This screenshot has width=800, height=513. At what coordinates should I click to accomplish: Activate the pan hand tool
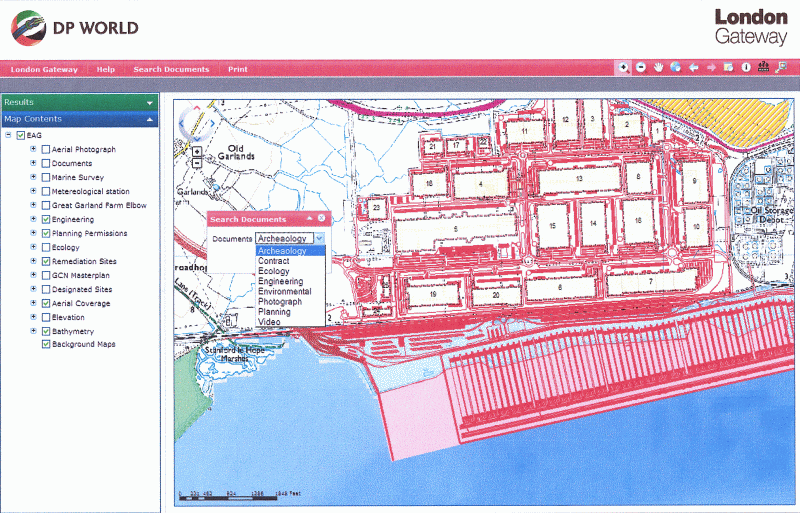[x=658, y=67]
